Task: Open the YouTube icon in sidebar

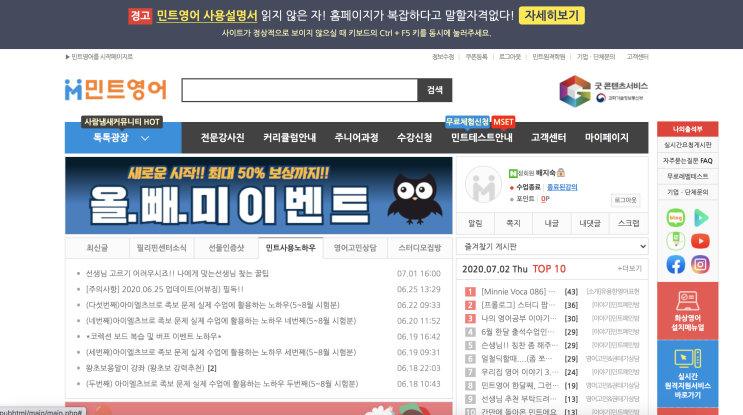Action: click(700, 241)
